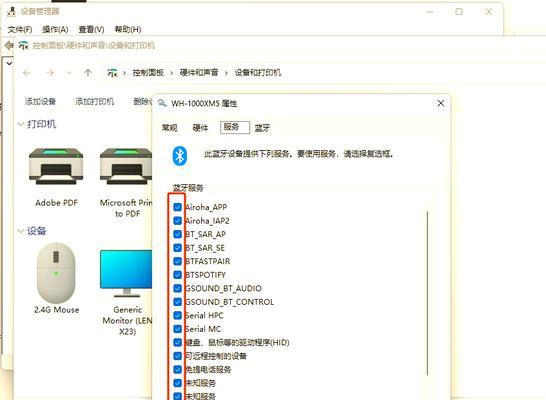Collapse the 打印机 group
The width and height of the screenshot is (546, 400).
point(21,124)
